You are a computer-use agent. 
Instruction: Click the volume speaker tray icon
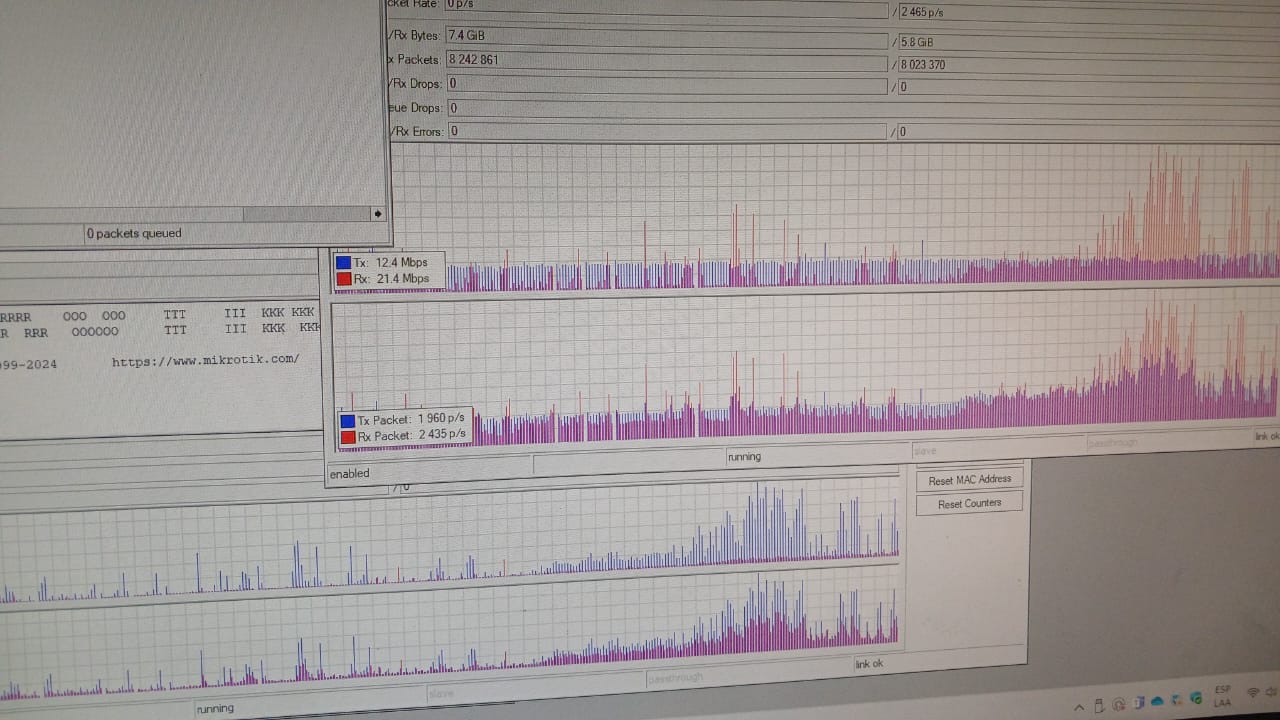pos(1272,691)
